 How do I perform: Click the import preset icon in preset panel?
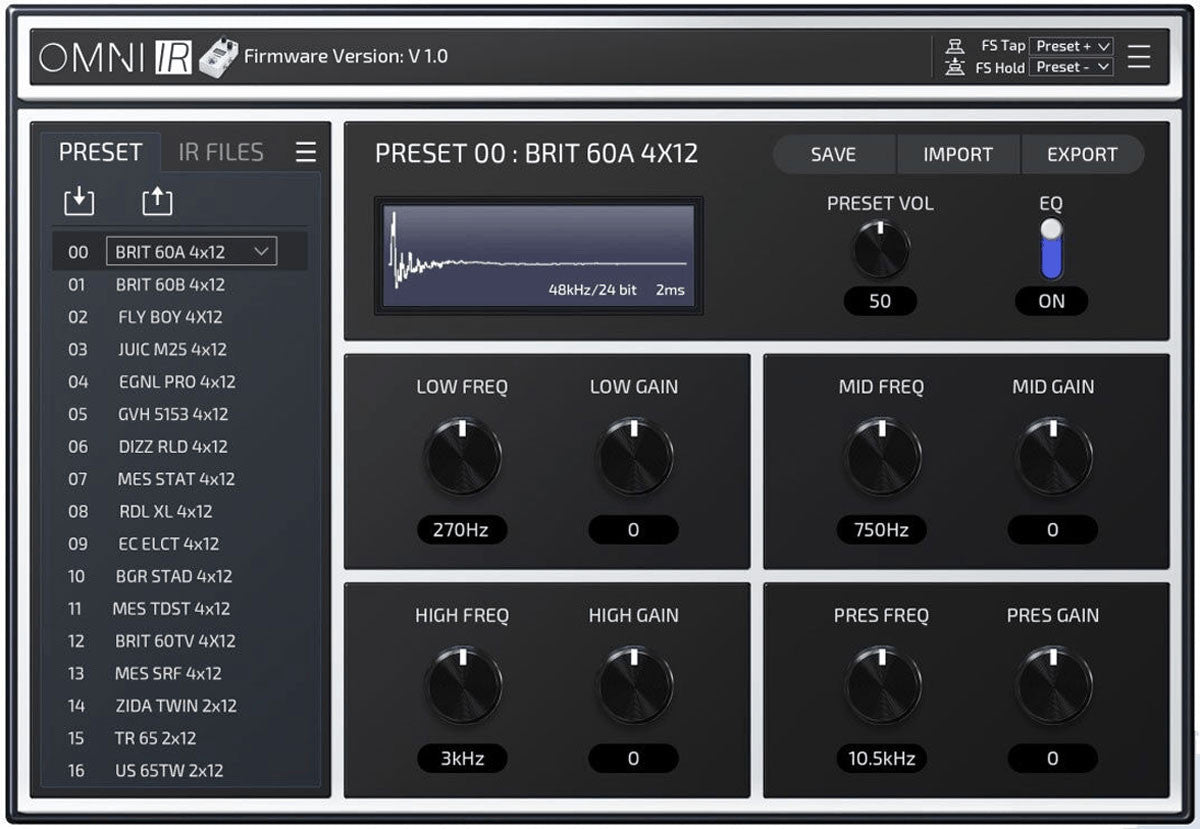tap(79, 201)
